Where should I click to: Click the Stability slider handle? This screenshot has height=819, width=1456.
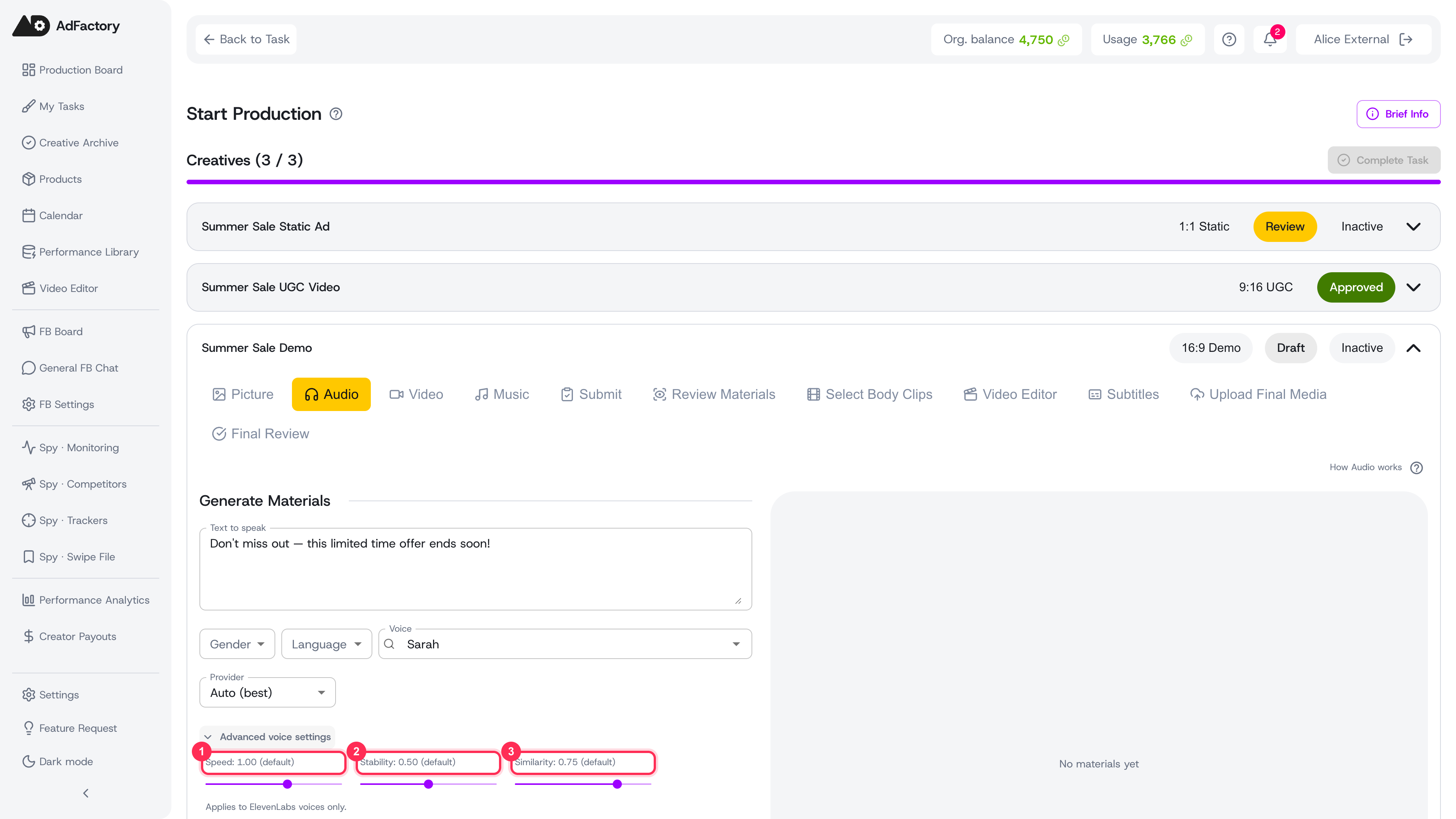[428, 784]
